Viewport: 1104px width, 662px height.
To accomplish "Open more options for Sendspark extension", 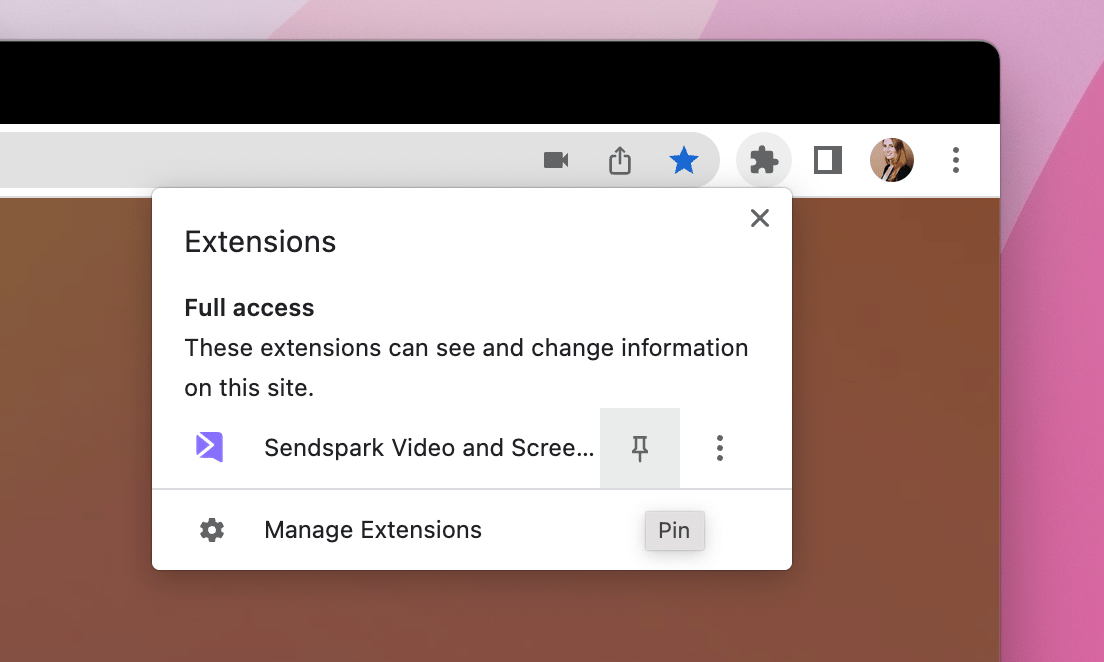I will (x=720, y=448).
